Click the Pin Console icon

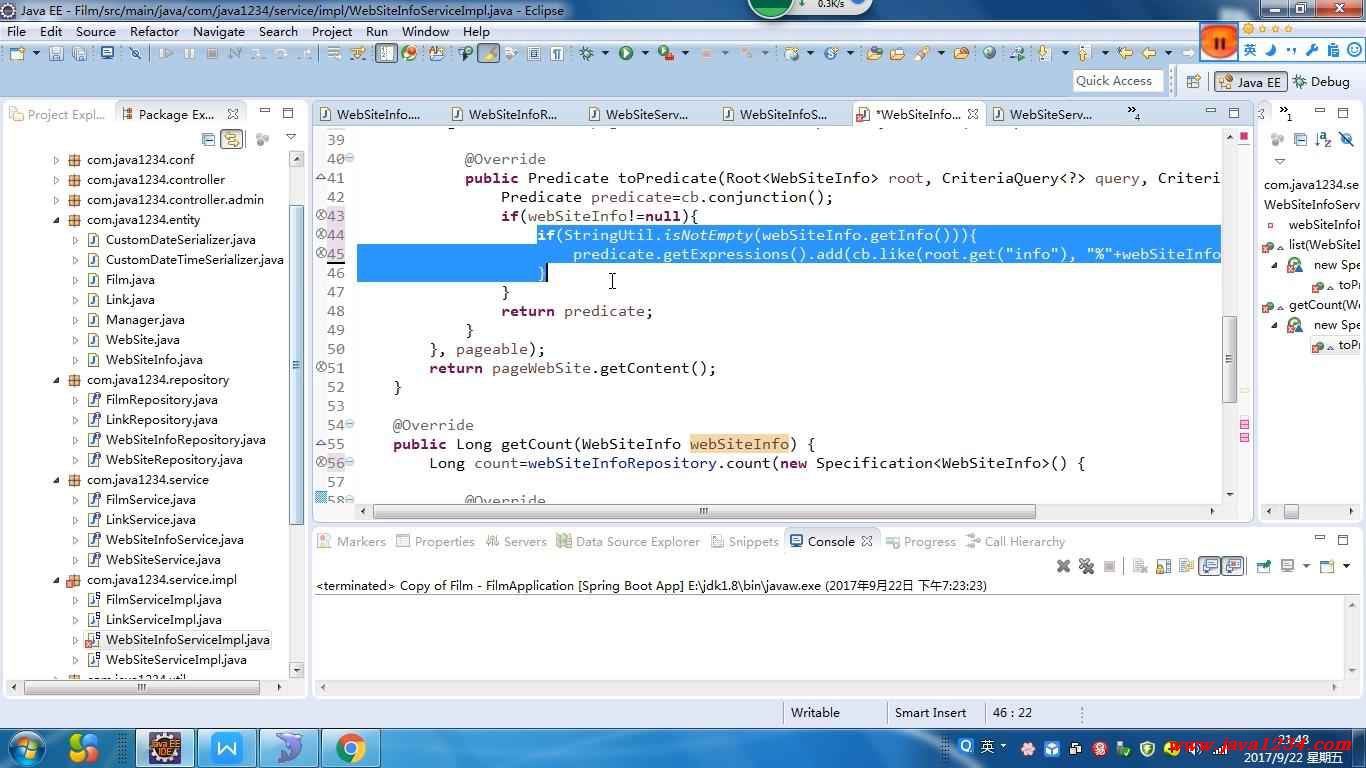pos(1263,566)
